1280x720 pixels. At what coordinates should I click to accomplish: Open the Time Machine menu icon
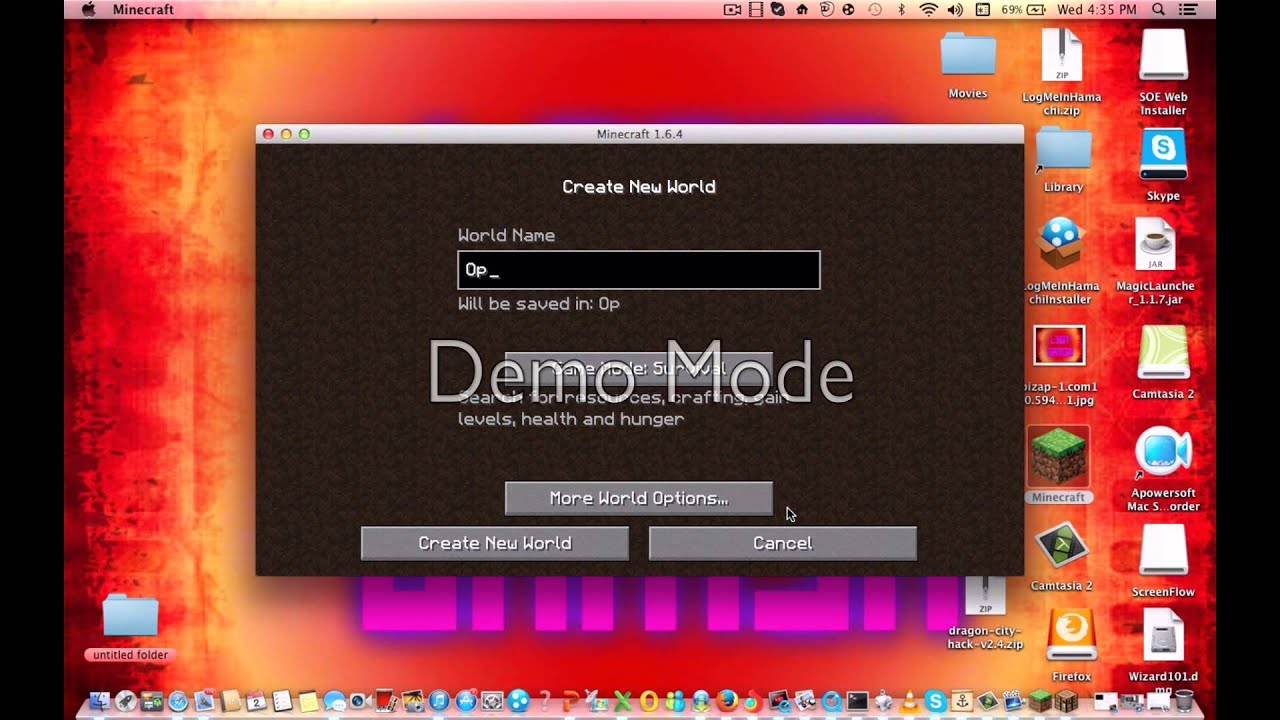pyautogui.click(x=875, y=9)
